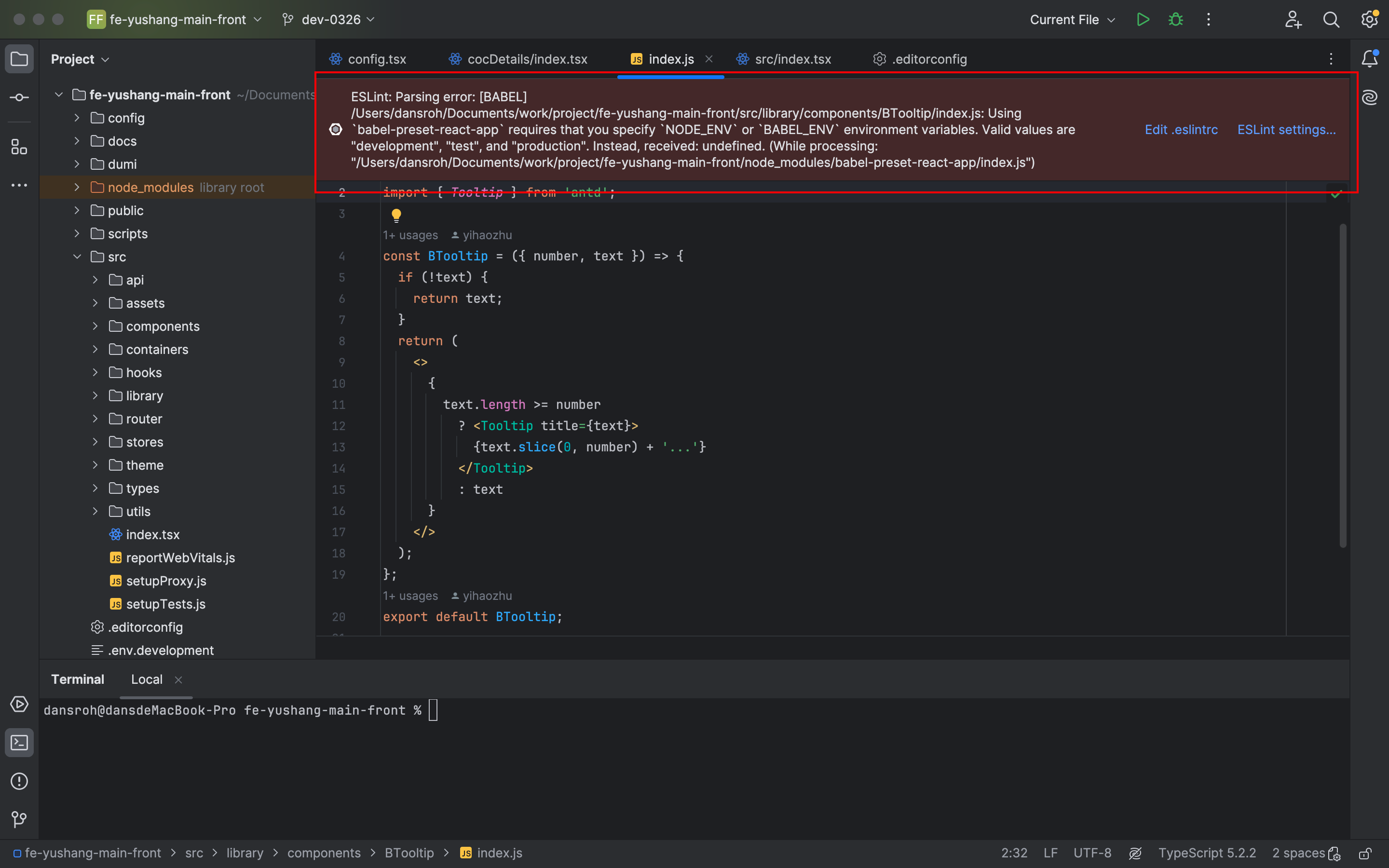Viewport: 1389px width, 868px height.
Task: Click the ESLint settings link
Action: pyautogui.click(x=1286, y=130)
